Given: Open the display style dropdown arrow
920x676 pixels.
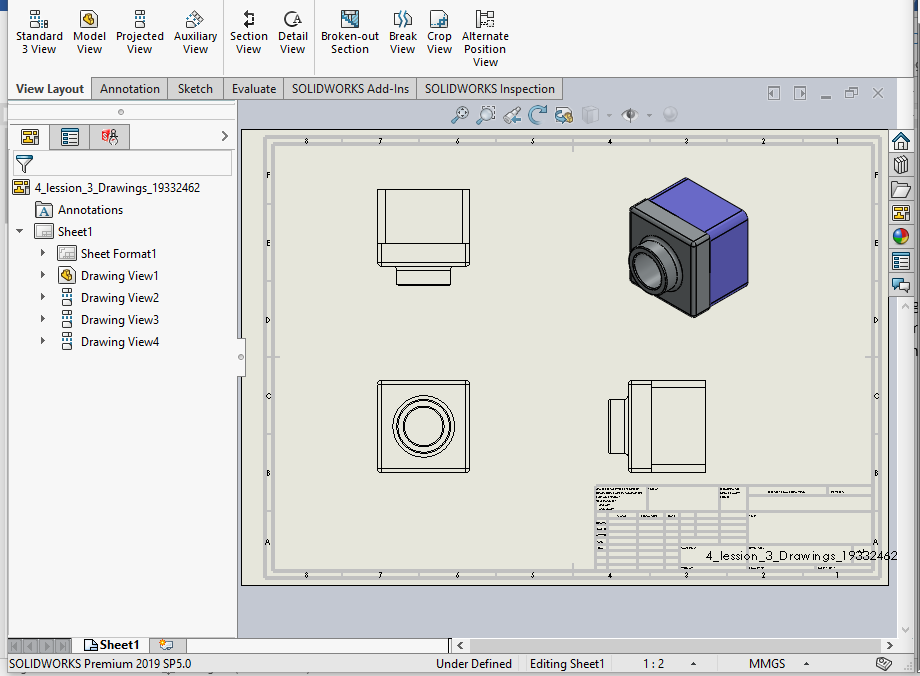Looking at the screenshot, I should [609, 115].
